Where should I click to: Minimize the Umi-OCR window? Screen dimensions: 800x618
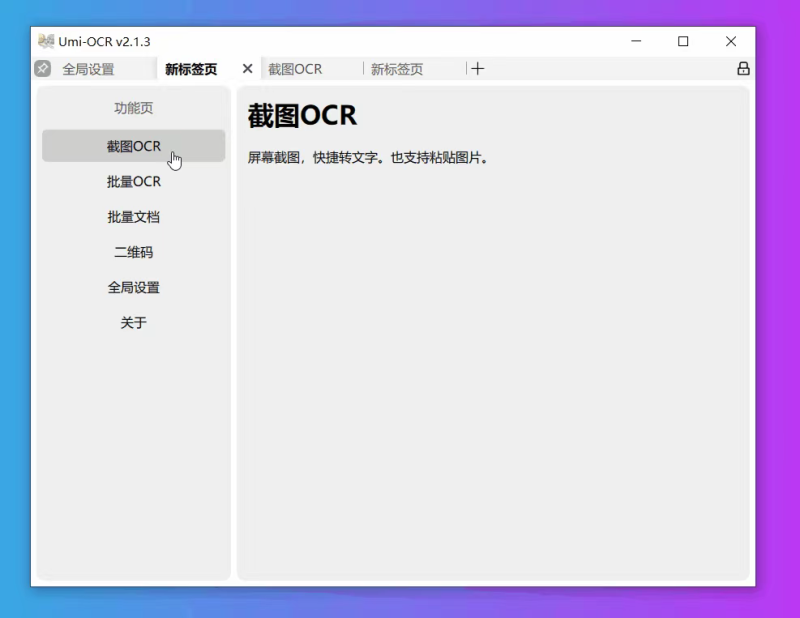[637, 41]
